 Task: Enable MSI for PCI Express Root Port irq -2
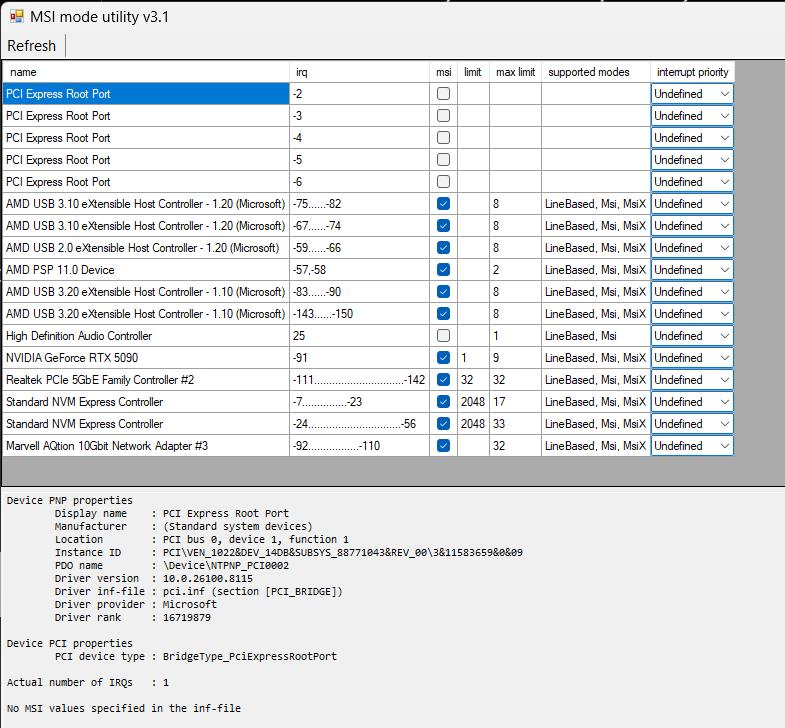pos(443,94)
